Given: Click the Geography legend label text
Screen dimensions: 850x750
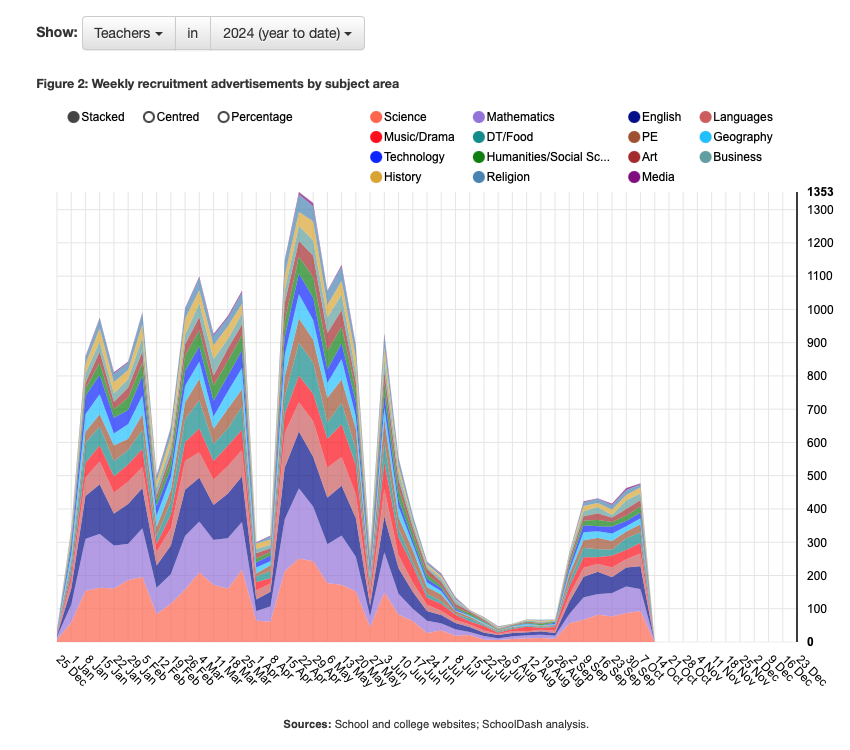Looking at the screenshot, I should (743, 137).
